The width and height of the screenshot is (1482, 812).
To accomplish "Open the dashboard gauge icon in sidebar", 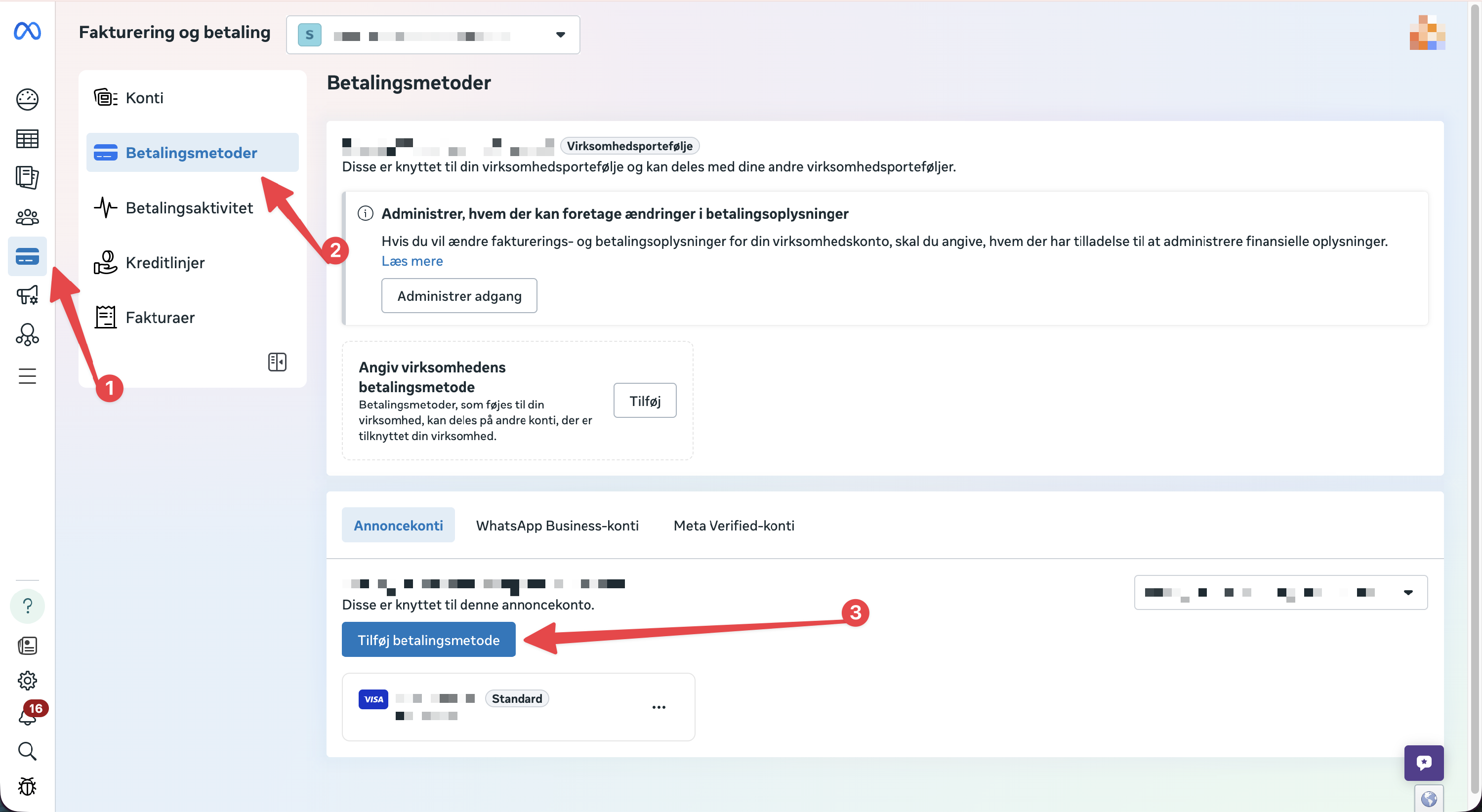I will click(x=27, y=99).
